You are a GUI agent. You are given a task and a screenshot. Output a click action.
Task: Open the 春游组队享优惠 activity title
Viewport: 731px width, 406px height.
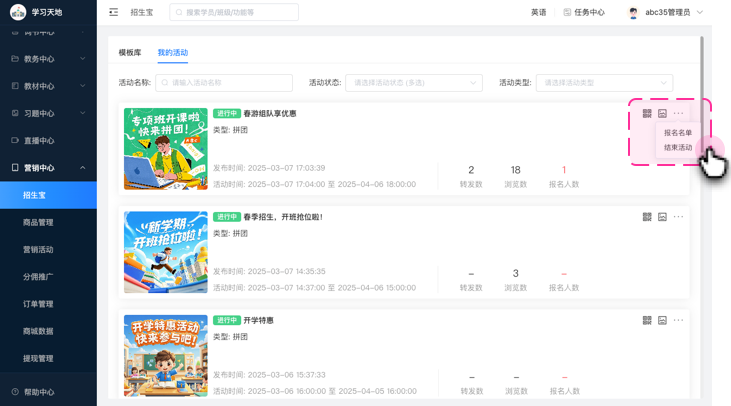pyautogui.click(x=270, y=113)
